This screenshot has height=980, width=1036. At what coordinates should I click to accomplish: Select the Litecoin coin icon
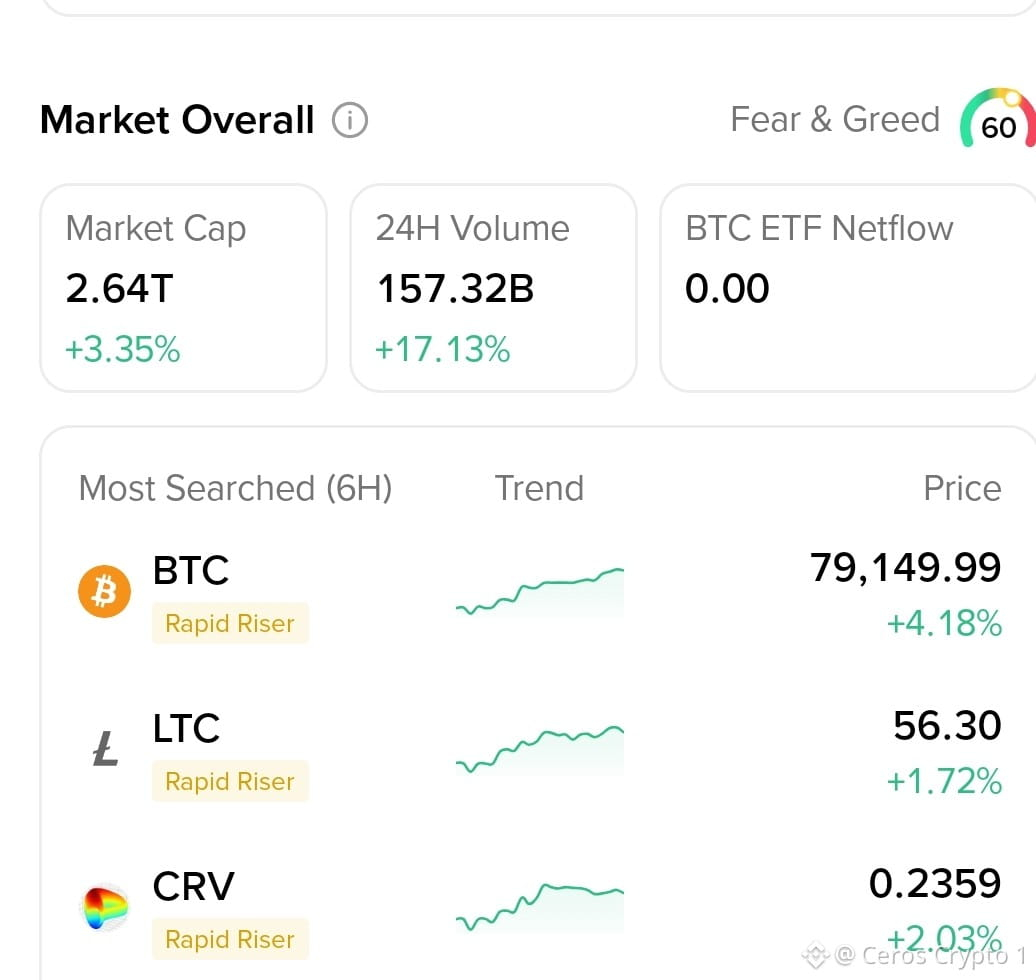point(105,749)
